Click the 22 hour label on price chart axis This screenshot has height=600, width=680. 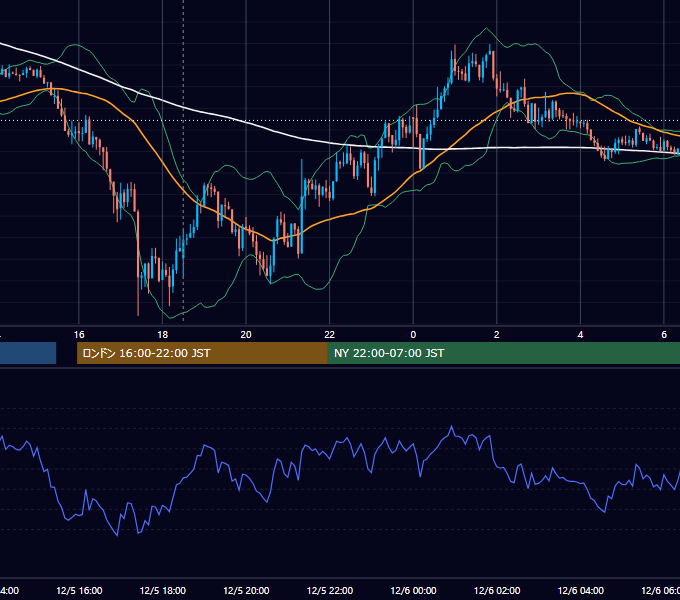click(x=330, y=335)
